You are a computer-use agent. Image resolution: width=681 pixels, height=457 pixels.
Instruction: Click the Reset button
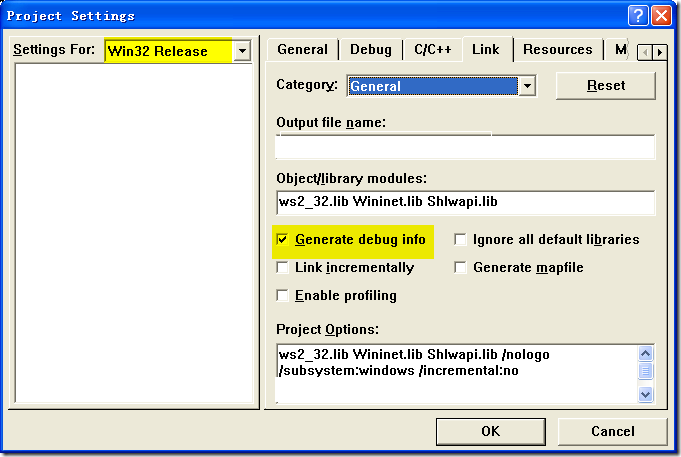click(x=606, y=86)
